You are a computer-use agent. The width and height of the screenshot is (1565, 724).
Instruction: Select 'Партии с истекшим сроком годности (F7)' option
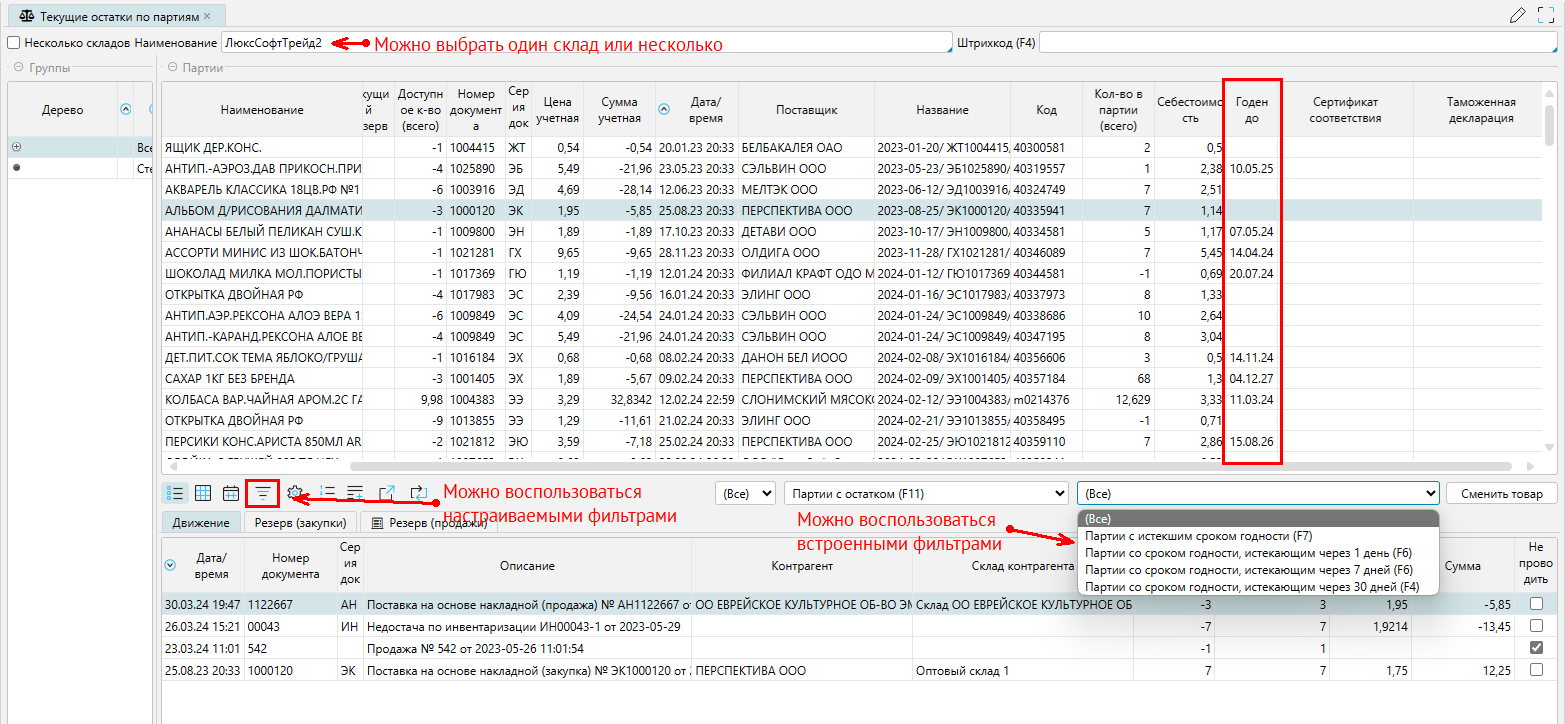1199,536
